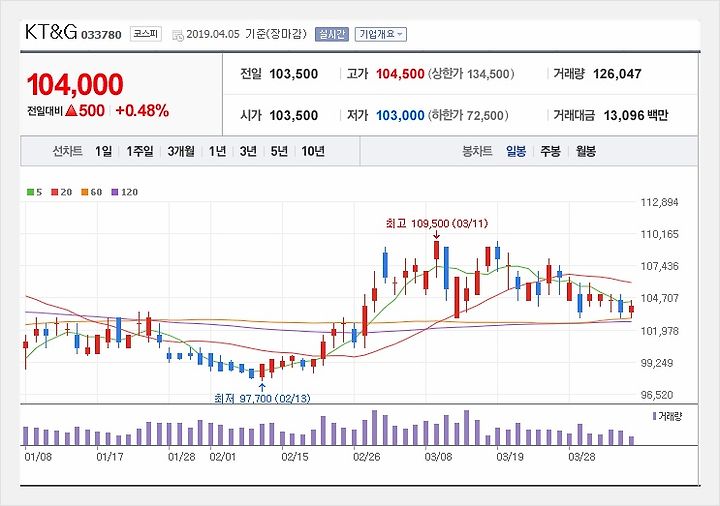
Task: Click the KT&G stock name title
Action: [51, 33]
